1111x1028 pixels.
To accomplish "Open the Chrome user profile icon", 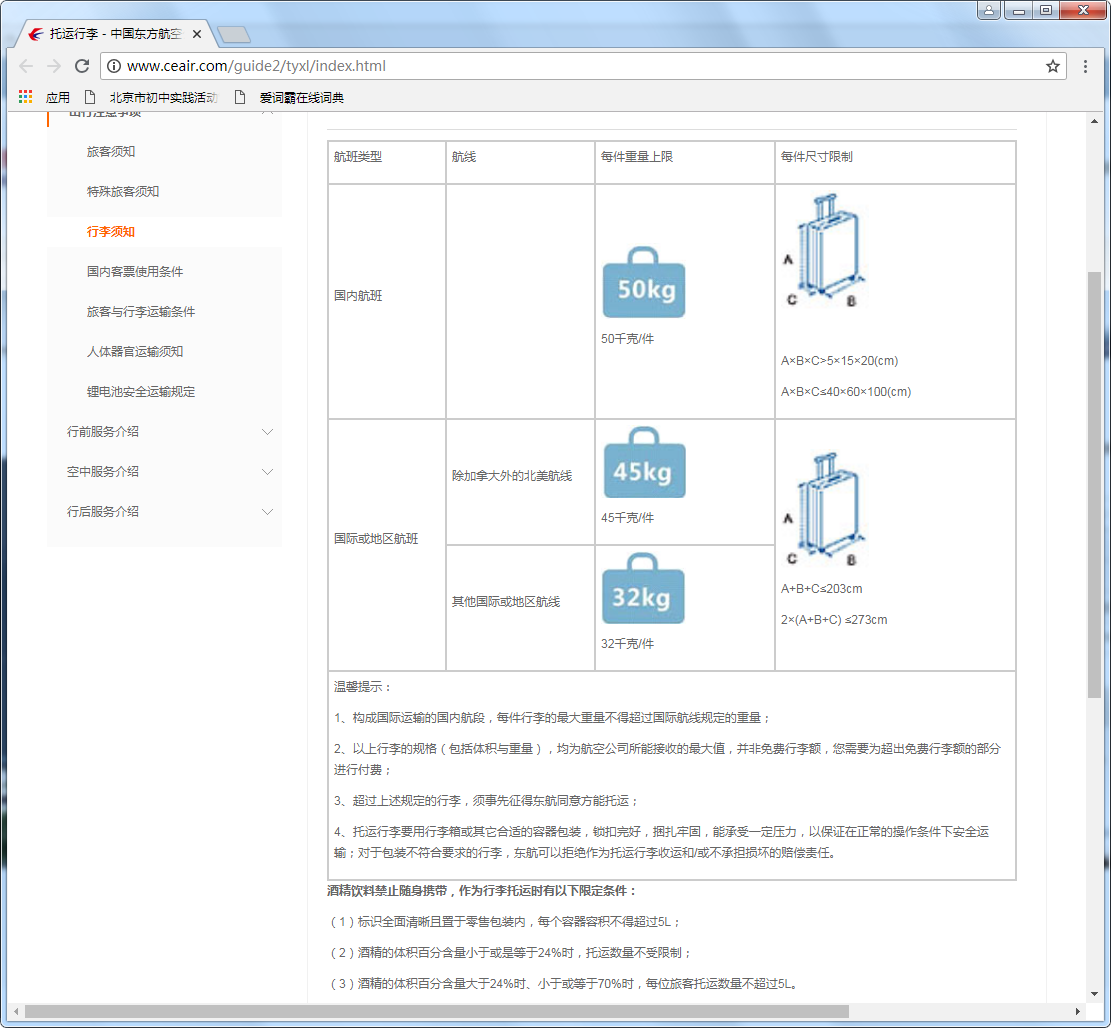I will tap(988, 10).
